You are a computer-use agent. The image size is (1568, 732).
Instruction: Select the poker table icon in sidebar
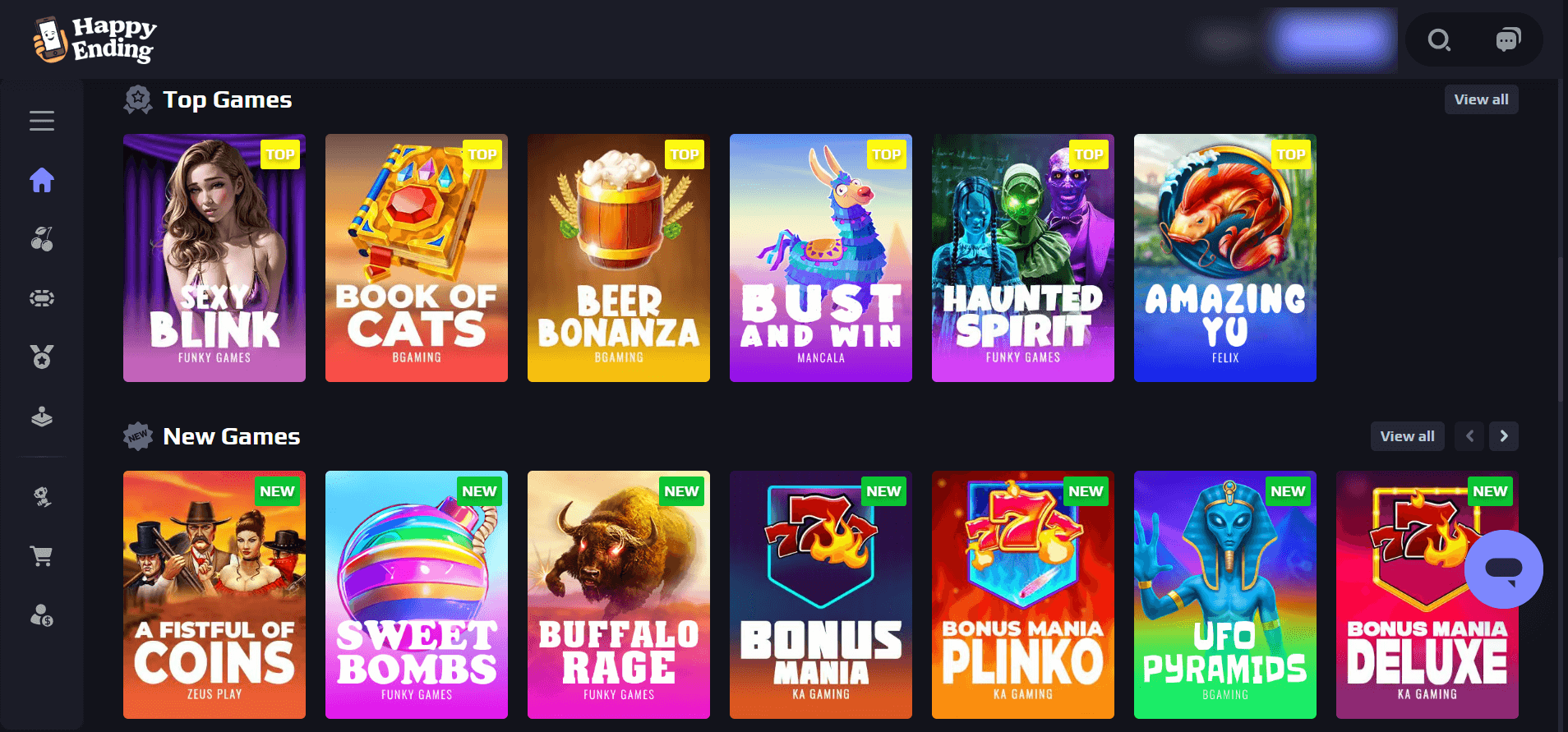click(42, 298)
